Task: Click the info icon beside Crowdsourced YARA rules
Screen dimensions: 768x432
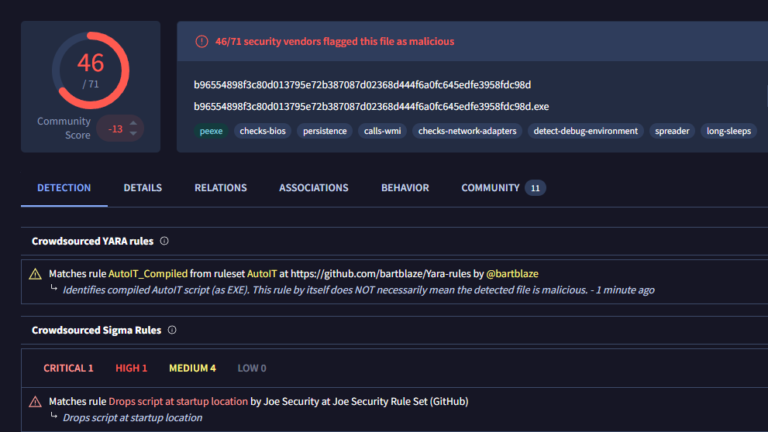Action: (x=165, y=241)
